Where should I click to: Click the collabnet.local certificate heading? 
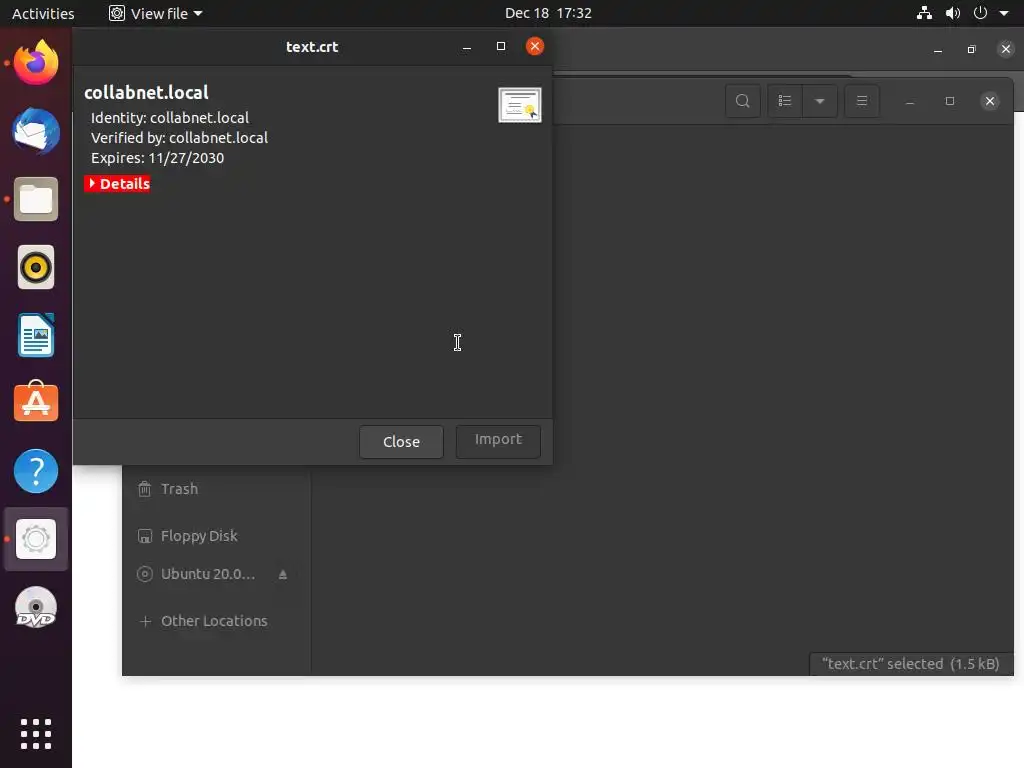(146, 93)
